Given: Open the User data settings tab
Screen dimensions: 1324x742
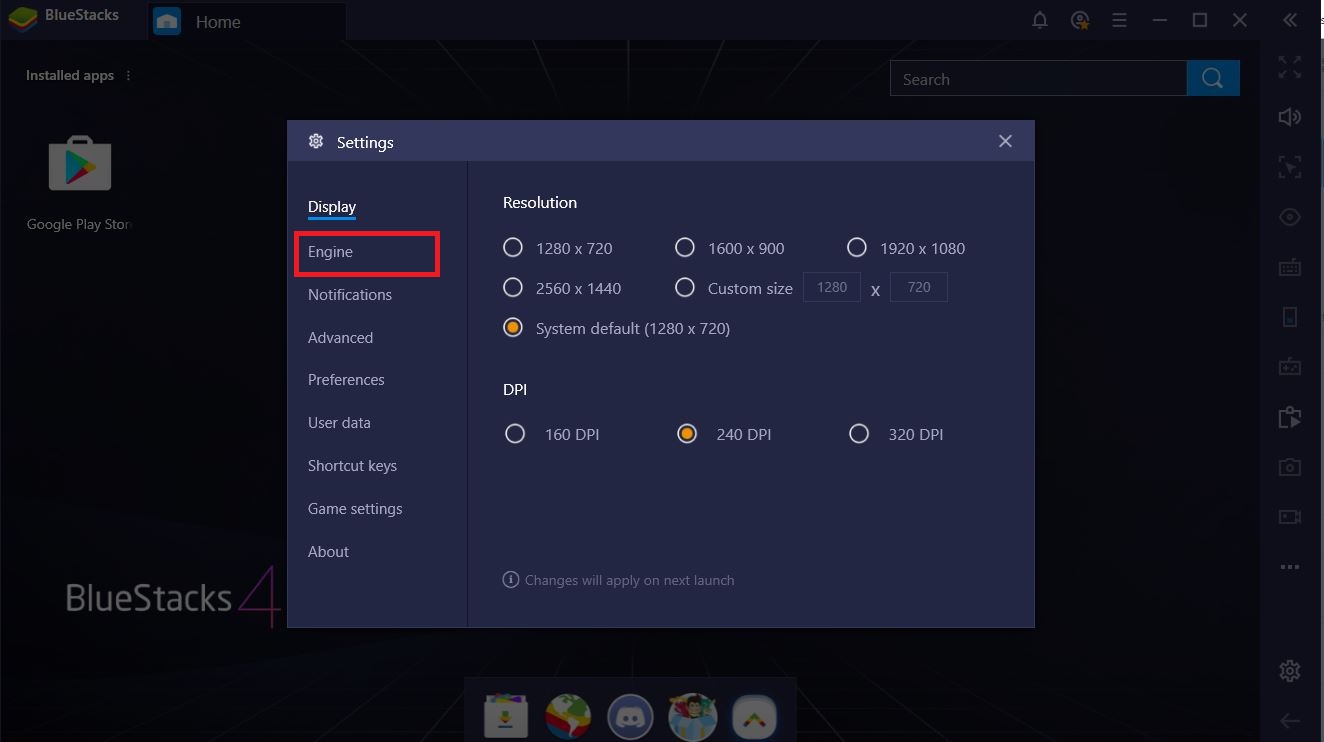Looking at the screenshot, I should point(339,423).
